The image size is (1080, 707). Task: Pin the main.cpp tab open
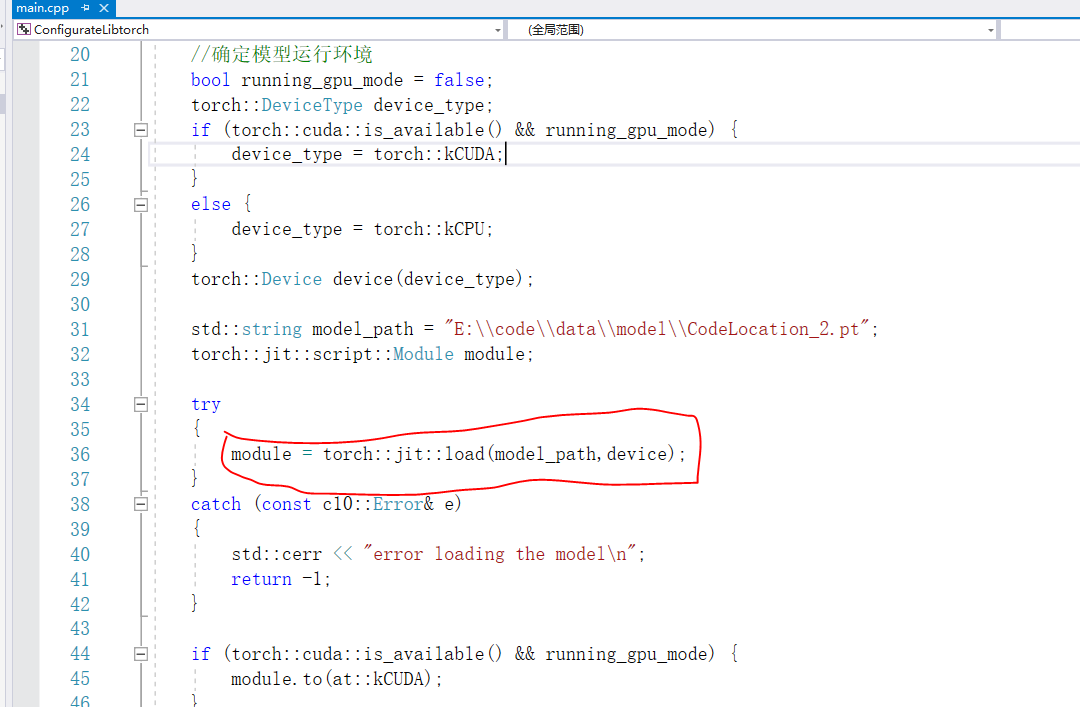(86, 8)
